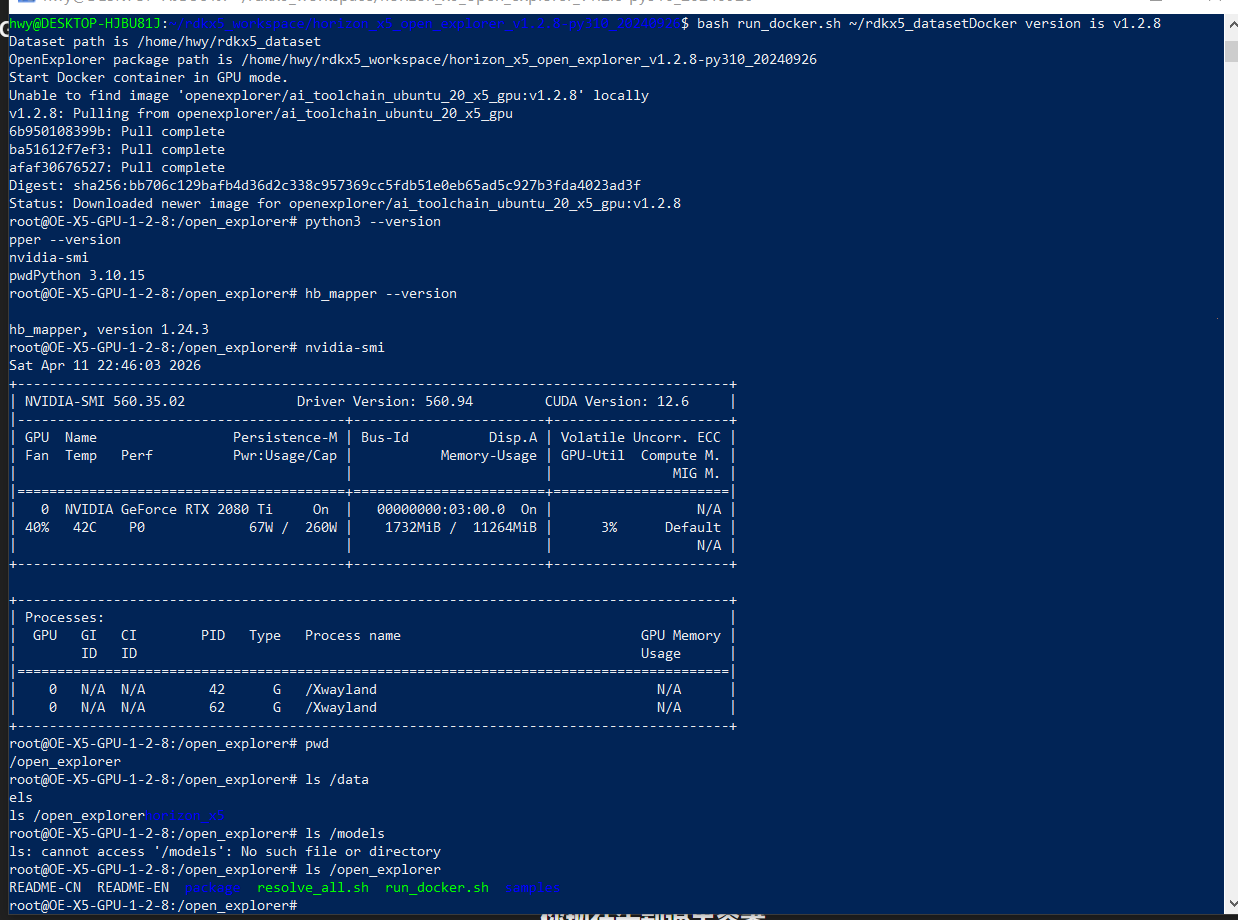Click the 'README-EN' file name
The width and height of the screenshot is (1238, 920).
tap(133, 887)
